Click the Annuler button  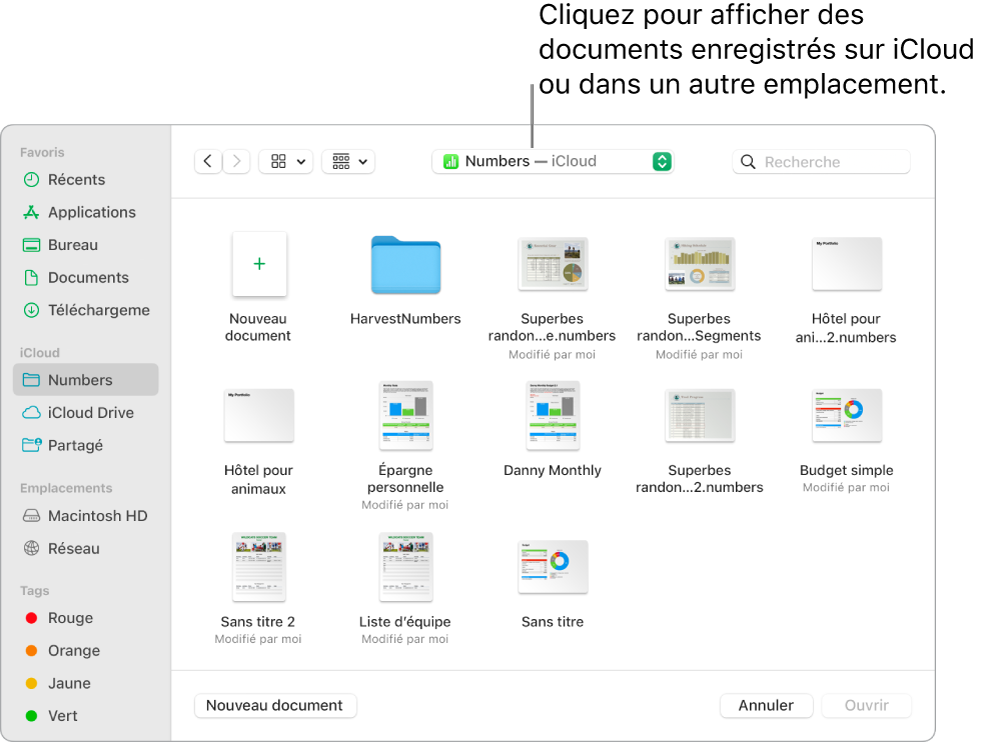[x=766, y=705]
